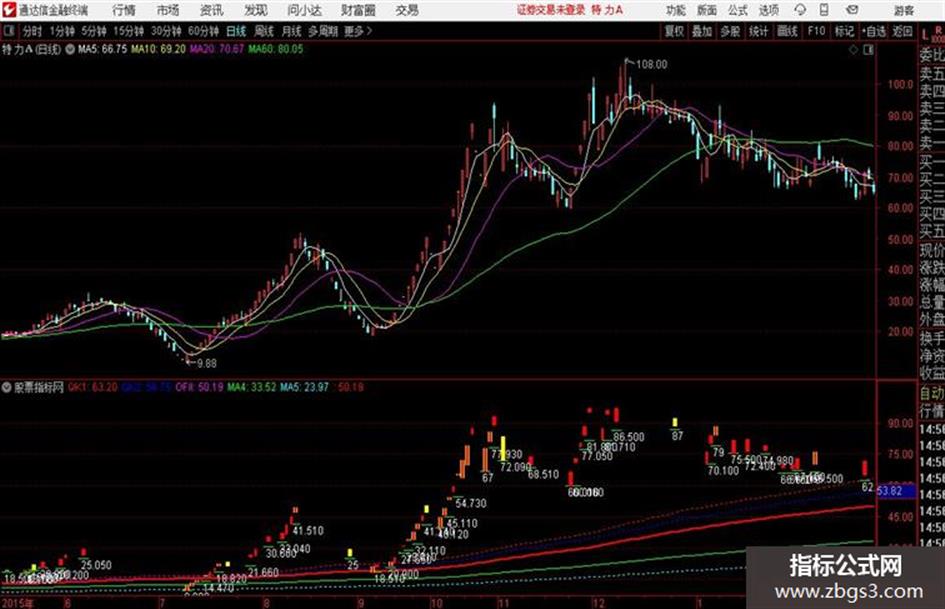Click the 2015年 date axis label
Image resolution: width=945 pixels, height=609 pixels.
point(17,603)
